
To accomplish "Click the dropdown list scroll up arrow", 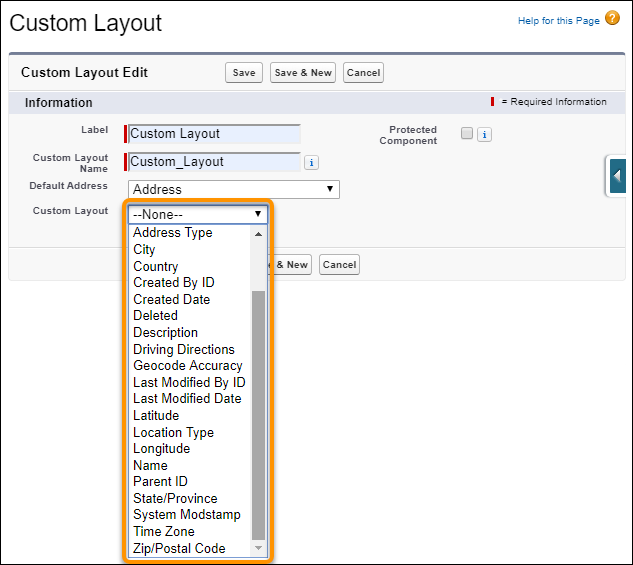I will point(258,234).
